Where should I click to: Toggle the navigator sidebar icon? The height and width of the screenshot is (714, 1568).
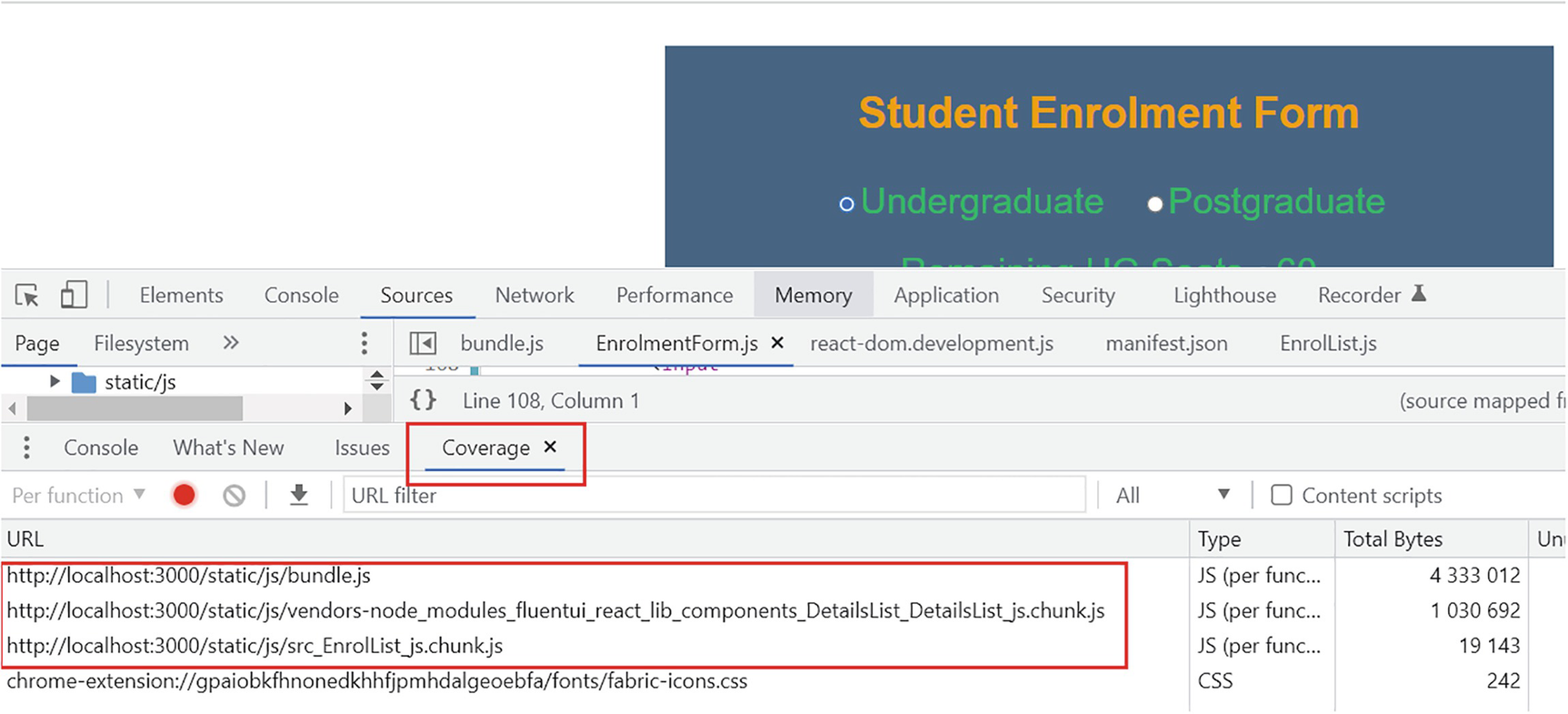click(423, 343)
